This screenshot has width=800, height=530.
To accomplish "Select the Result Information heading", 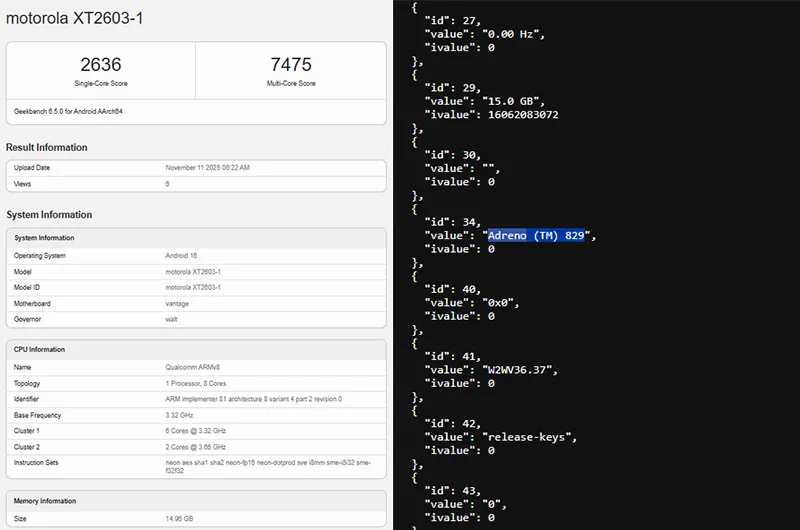I will 47,147.
